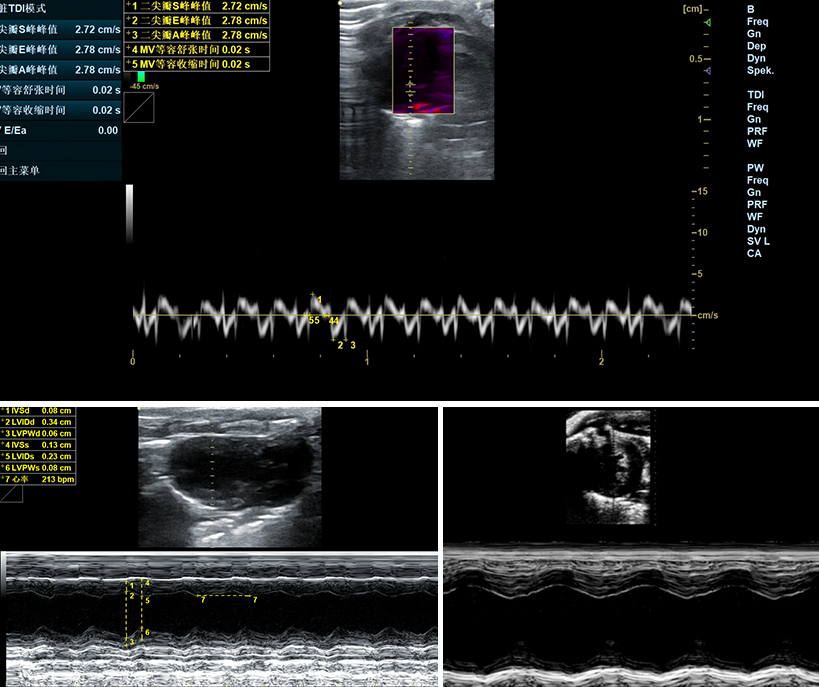
Task: Click Dep parameter label
Action: (756, 46)
